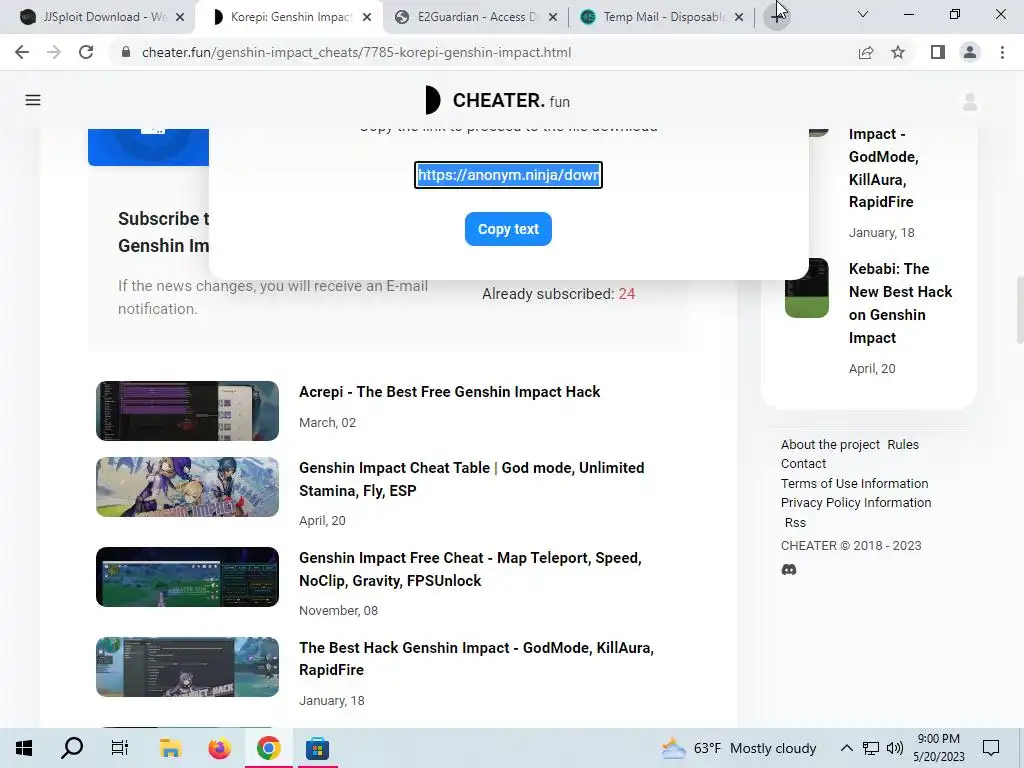Image resolution: width=1024 pixels, height=768 pixels.
Task: Launch File Explorer from taskbar
Action: 170,748
